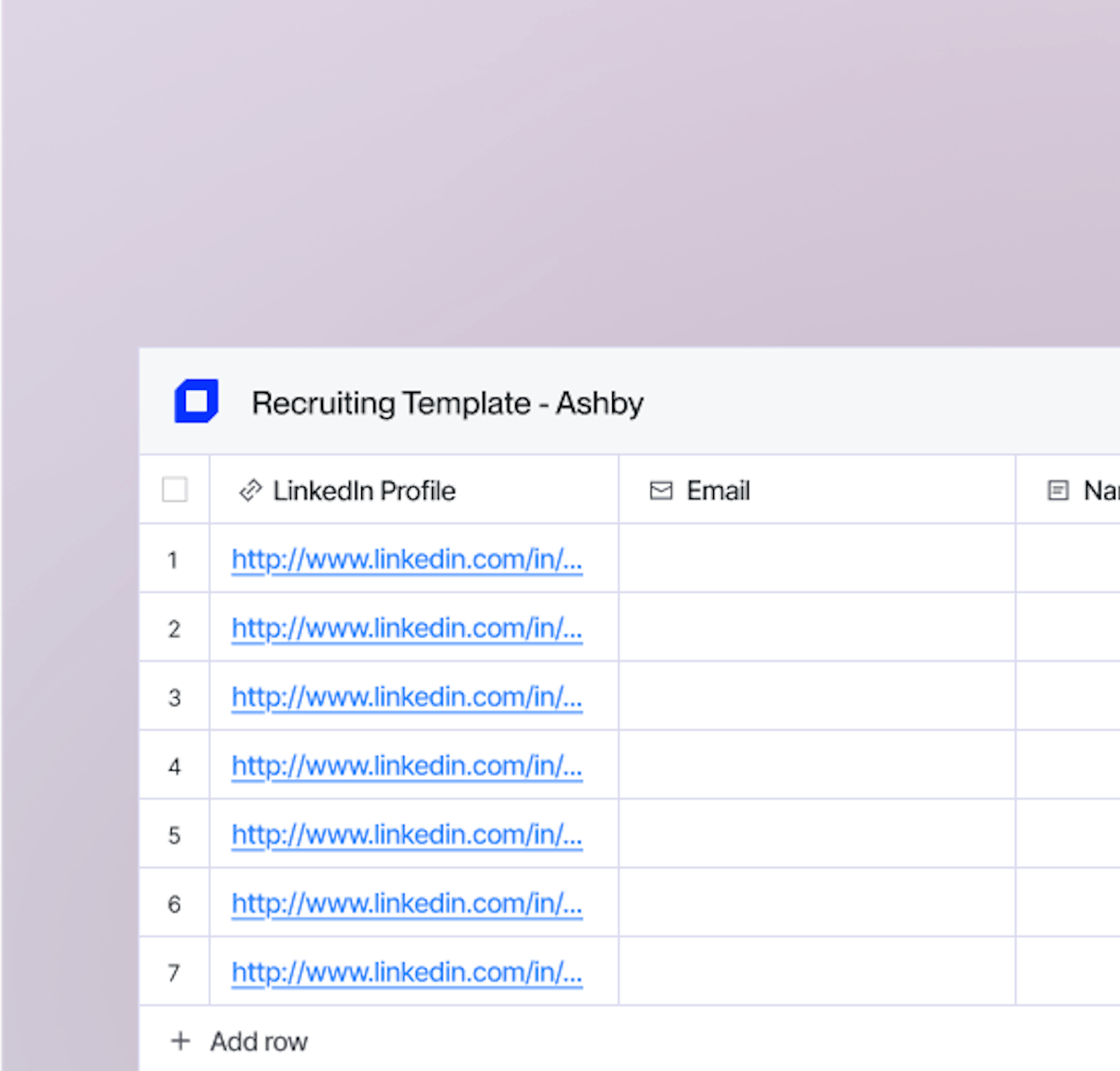Select row number 3

(x=174, y=699)
